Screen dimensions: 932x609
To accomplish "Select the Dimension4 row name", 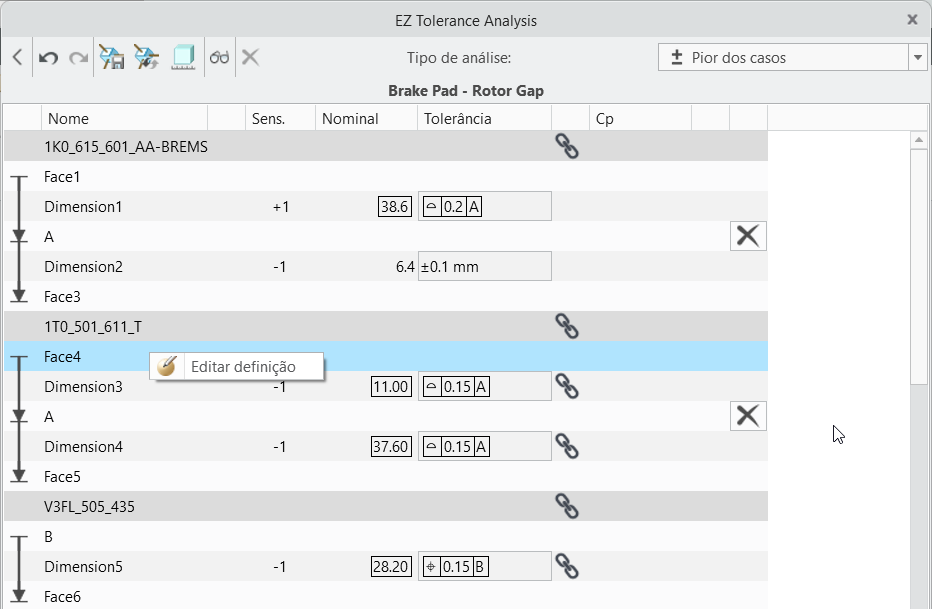I will click(x=83, y=447).
